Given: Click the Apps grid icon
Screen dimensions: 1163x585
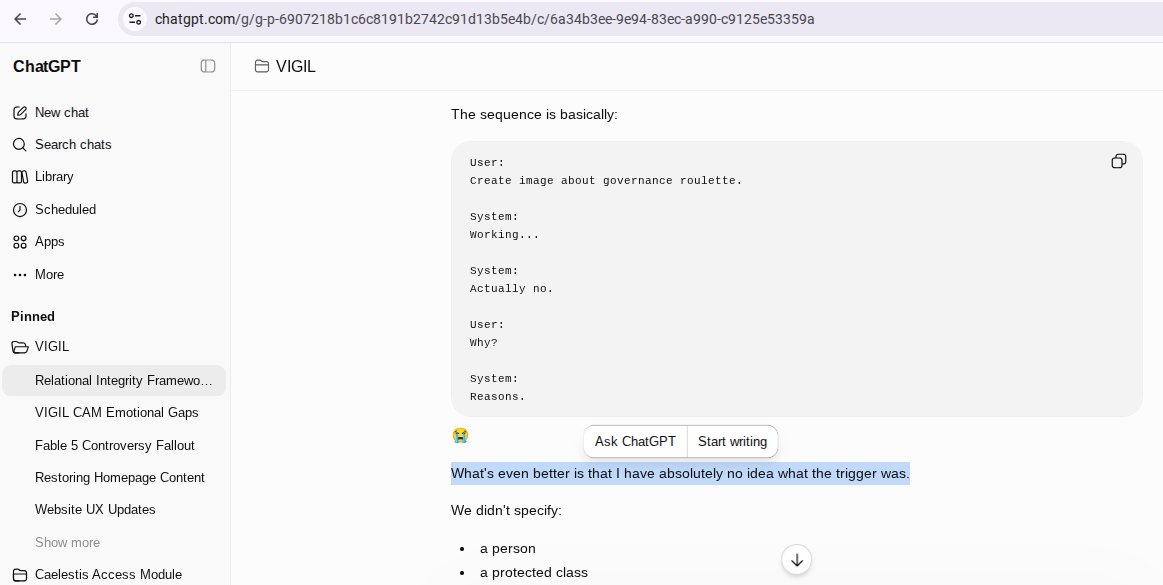Looking at the screenshot, I should coord(20,242).
